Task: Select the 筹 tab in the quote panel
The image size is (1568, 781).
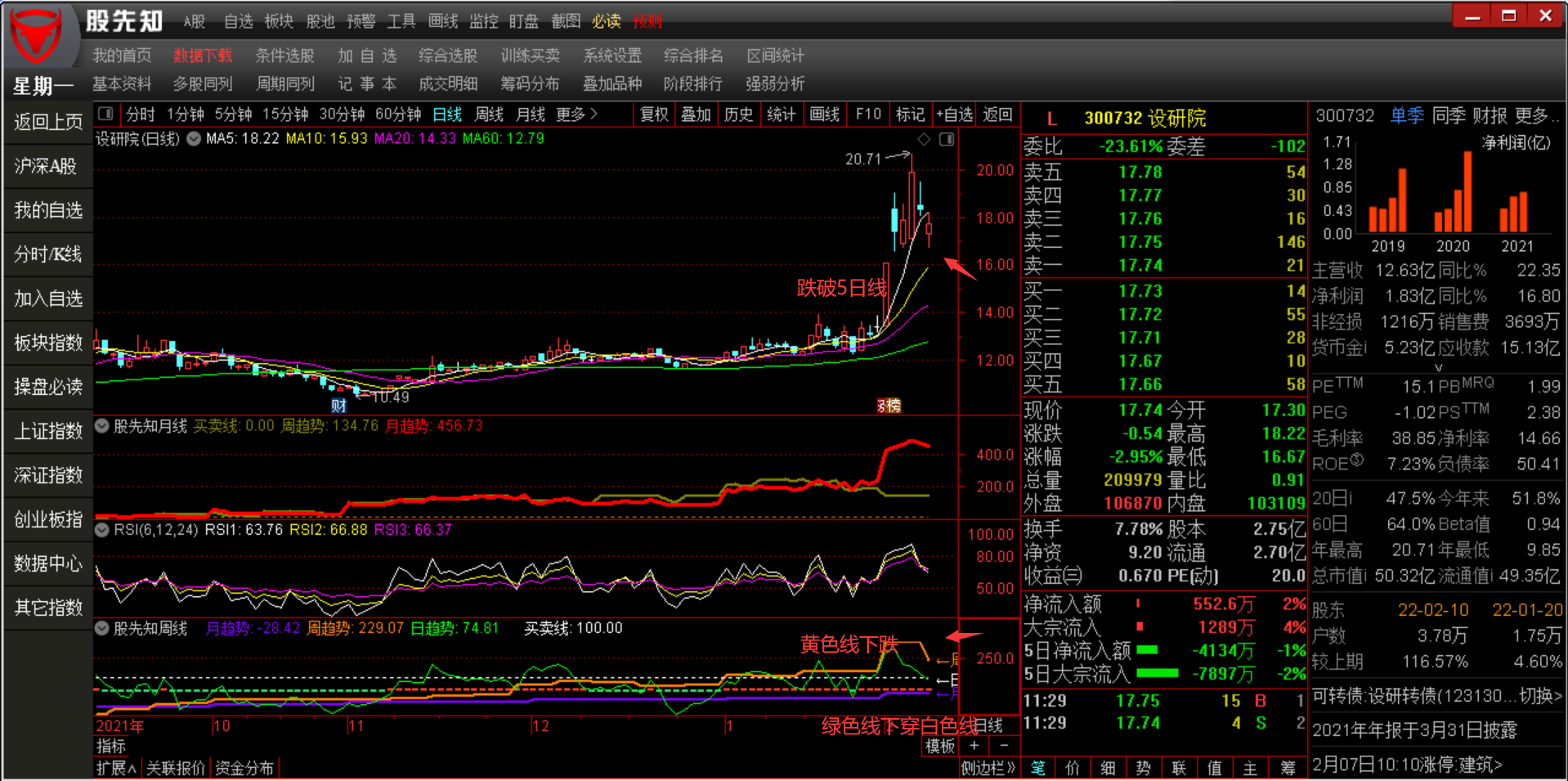Action: coord(1288,768)
